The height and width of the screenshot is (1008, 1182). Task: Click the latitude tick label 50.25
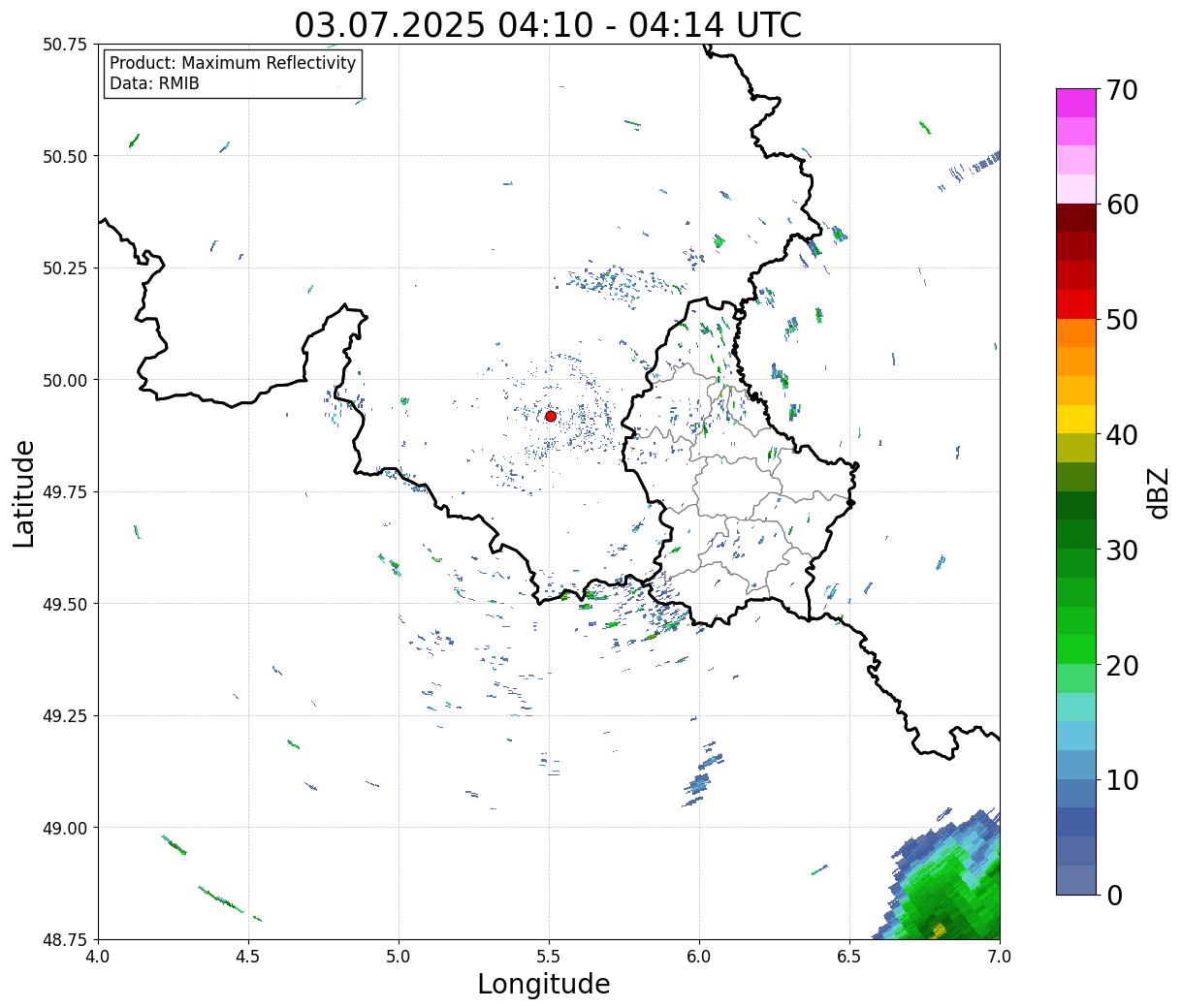coord(65,268)
